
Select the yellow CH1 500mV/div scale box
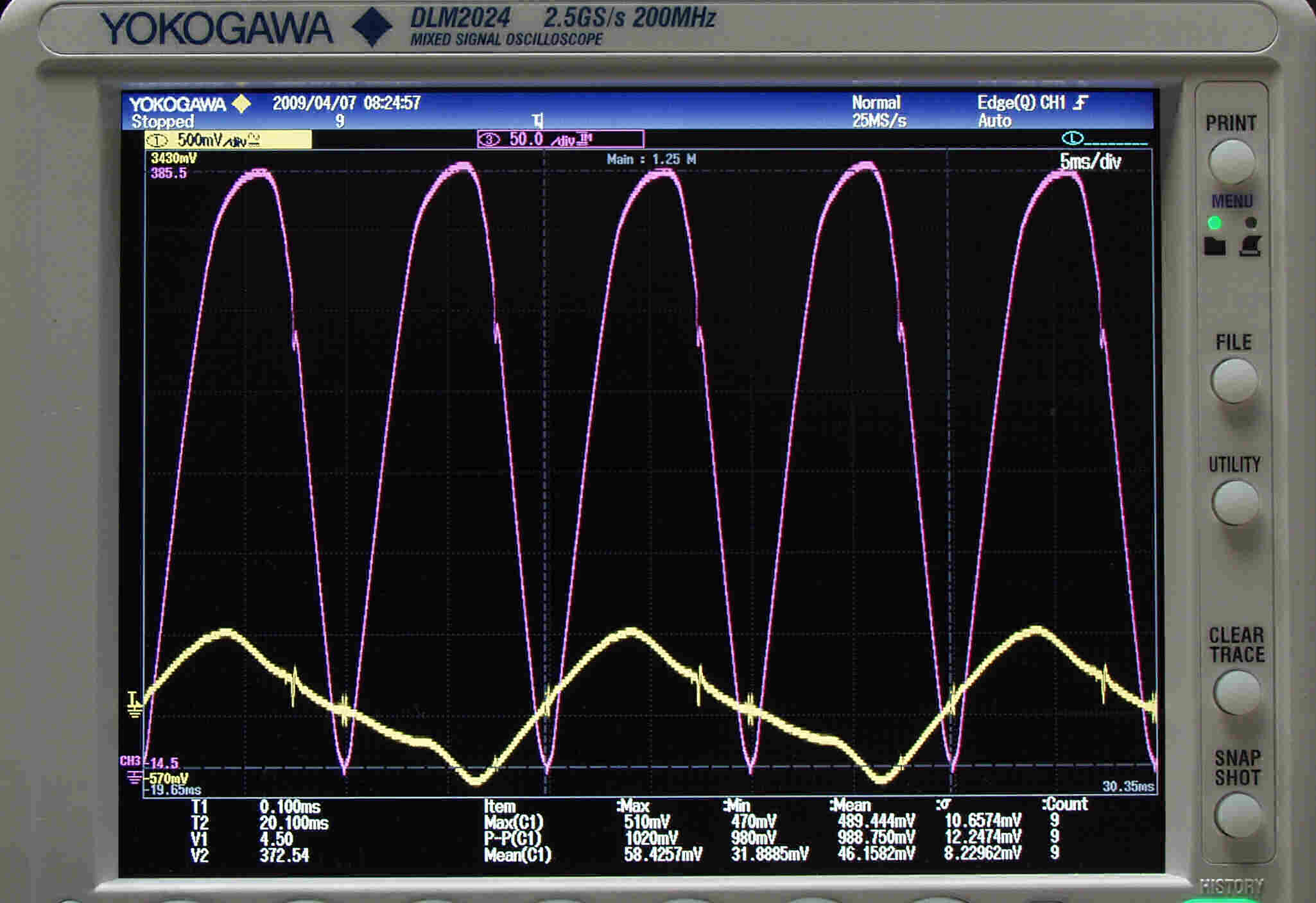point(229,140)
